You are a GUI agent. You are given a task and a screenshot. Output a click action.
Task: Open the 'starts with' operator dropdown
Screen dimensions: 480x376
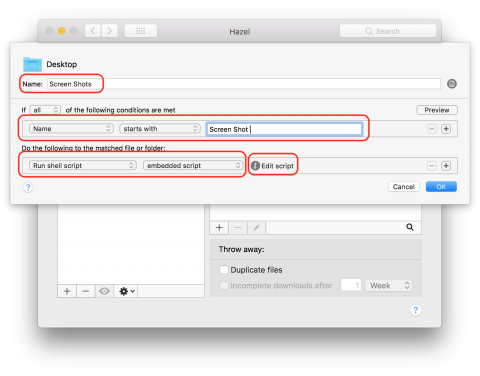(x=160, y=129)
